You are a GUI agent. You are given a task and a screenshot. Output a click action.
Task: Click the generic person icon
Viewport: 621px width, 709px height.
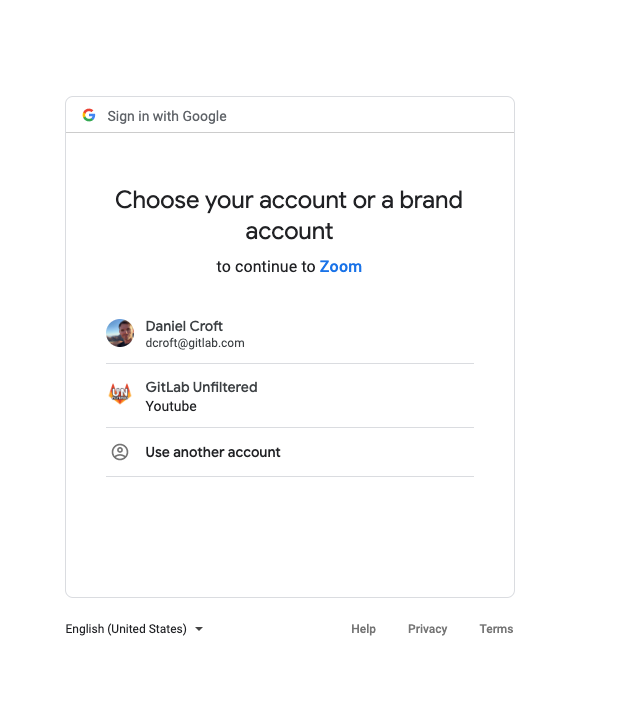[x=120, y=452]
